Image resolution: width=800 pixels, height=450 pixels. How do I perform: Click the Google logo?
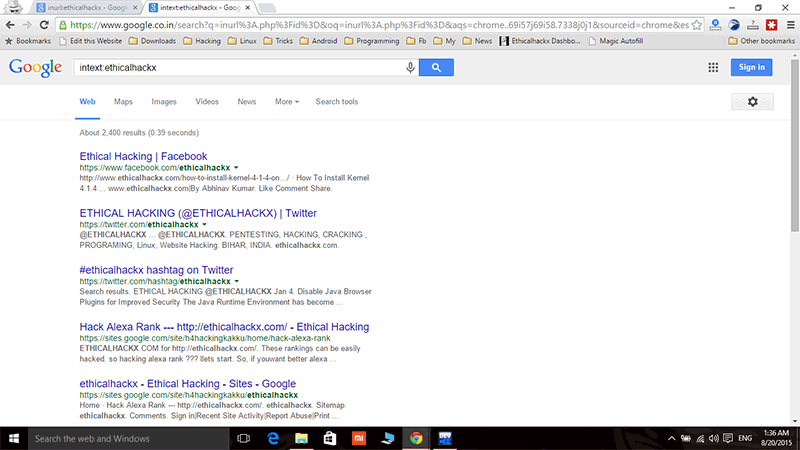point(35,67)
